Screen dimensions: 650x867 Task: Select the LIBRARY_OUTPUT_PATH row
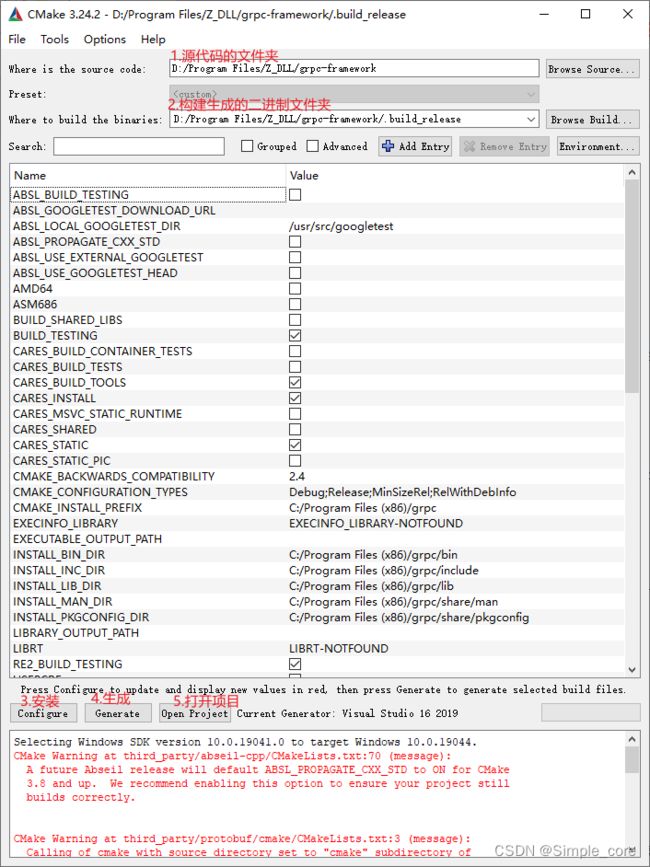tap(317, 633)
